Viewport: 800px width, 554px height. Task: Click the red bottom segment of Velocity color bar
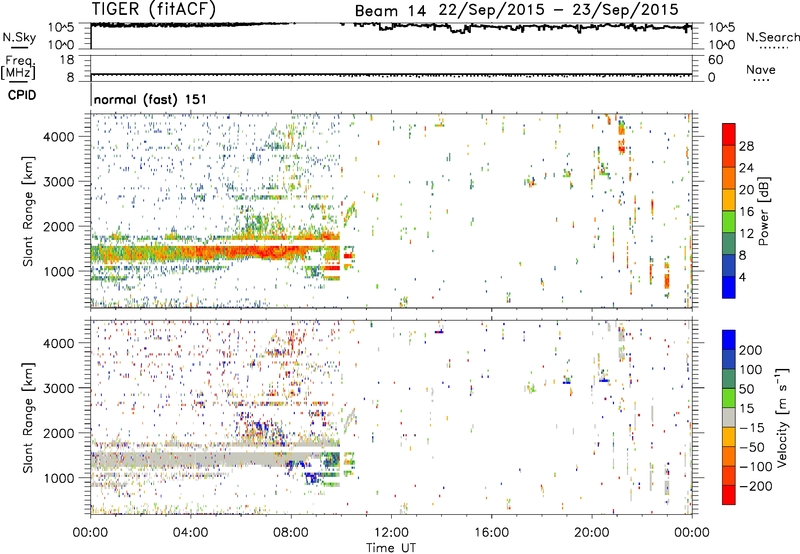point(729,495)
